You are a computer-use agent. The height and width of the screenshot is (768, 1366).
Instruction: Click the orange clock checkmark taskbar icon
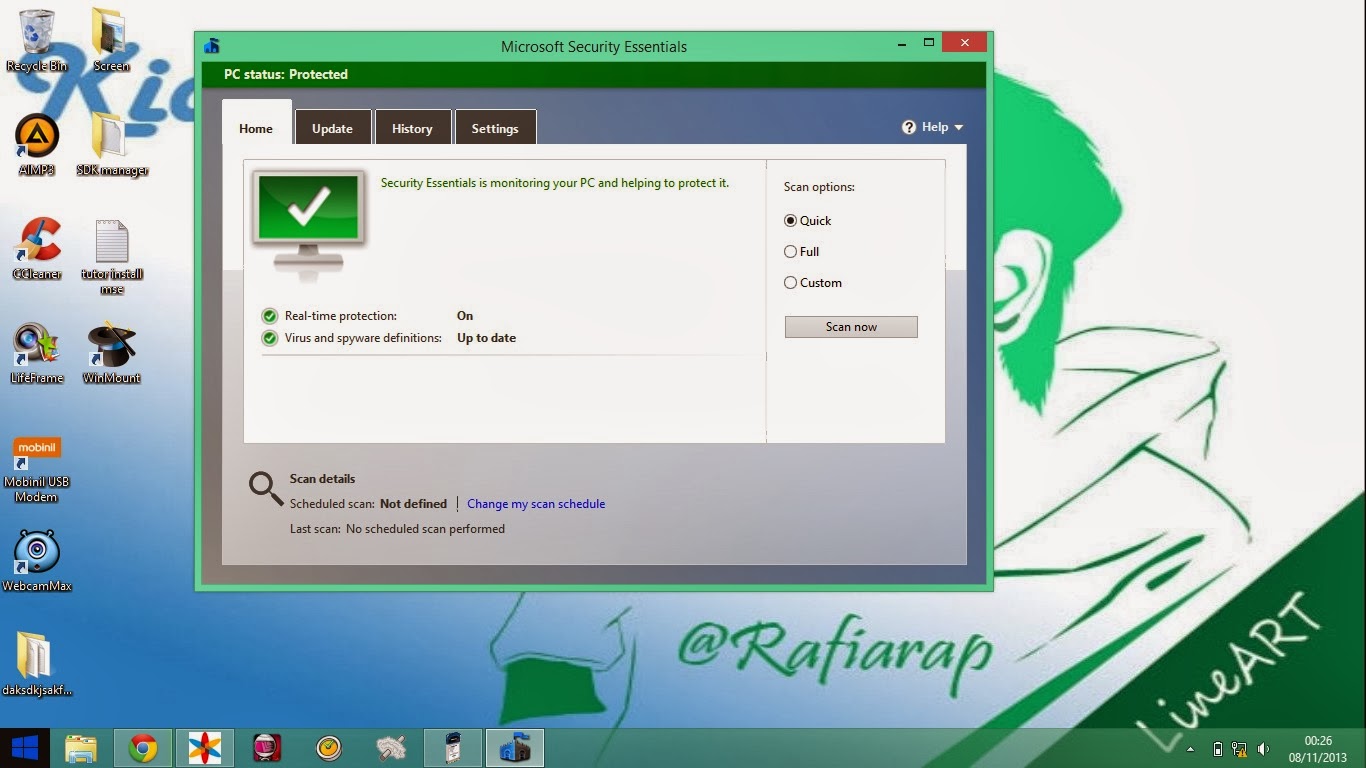point(328,748)
